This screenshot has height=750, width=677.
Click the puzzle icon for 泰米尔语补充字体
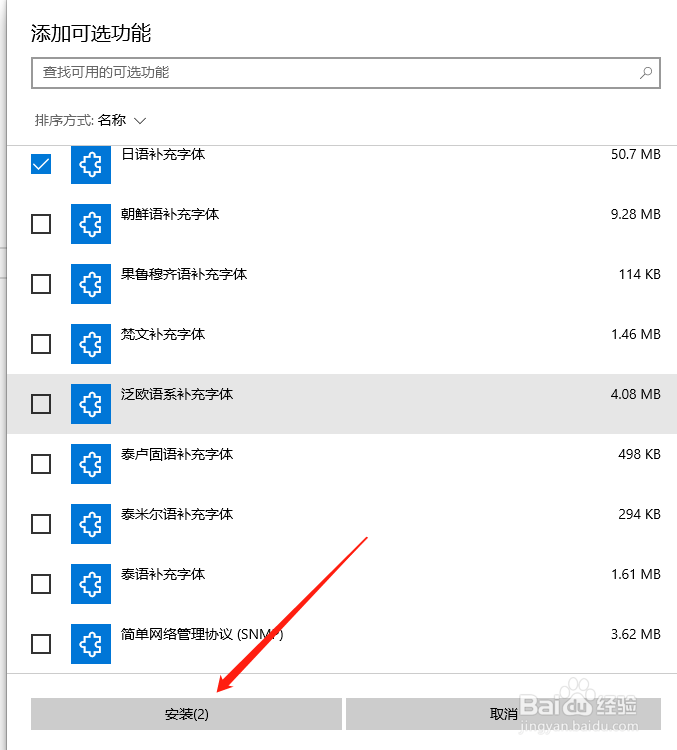91,524
